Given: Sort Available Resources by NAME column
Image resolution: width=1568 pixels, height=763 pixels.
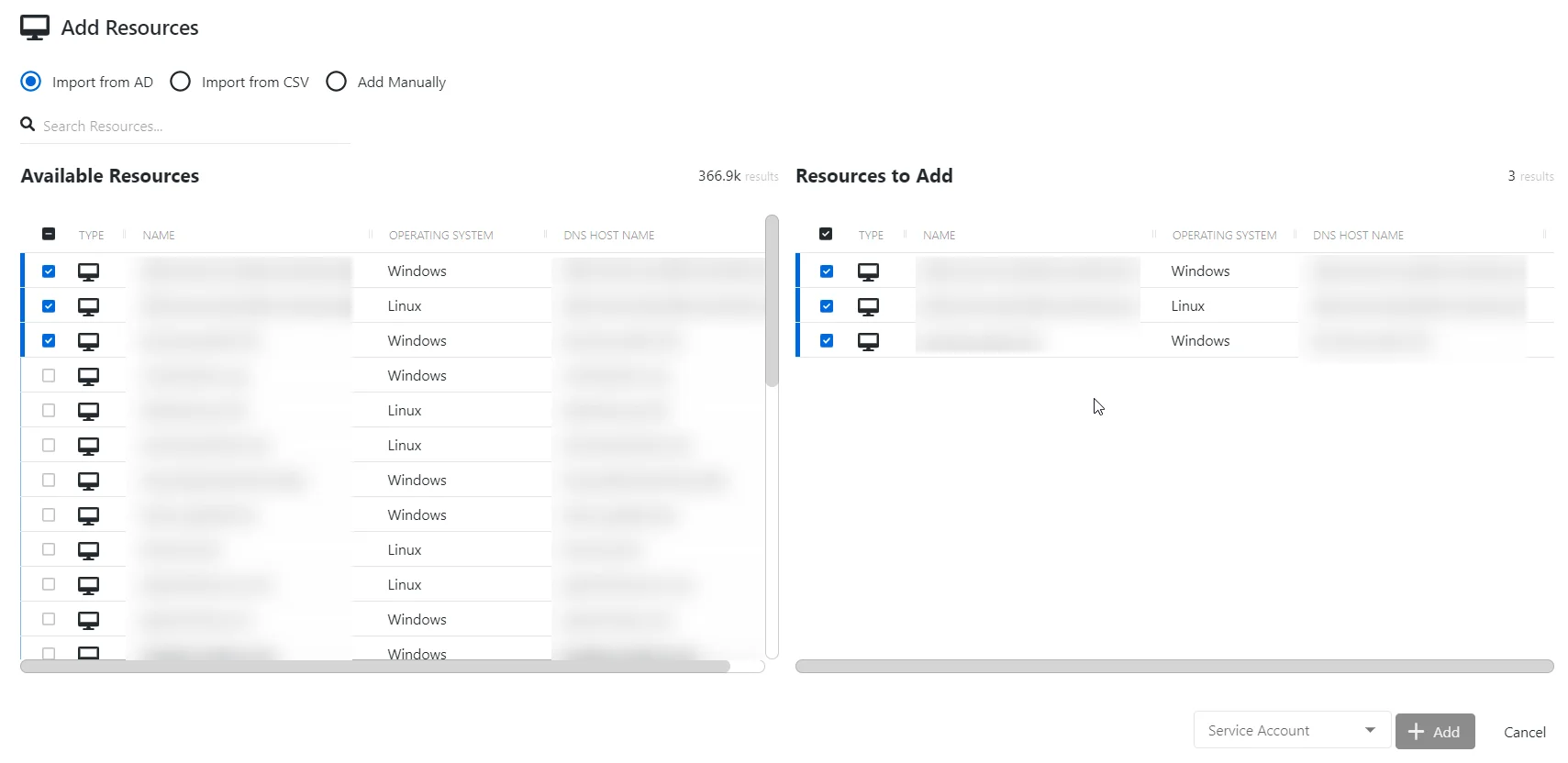Looking at the screenshot, I should tap(159, 236).
